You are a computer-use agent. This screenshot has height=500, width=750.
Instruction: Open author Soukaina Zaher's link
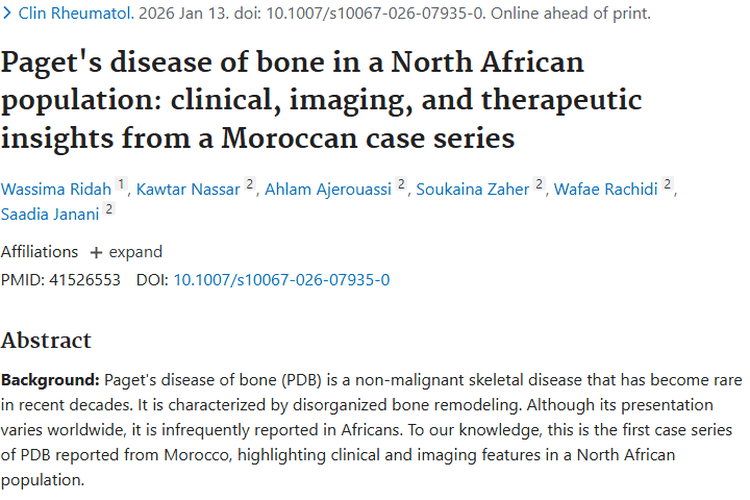[x=472, y=189]
